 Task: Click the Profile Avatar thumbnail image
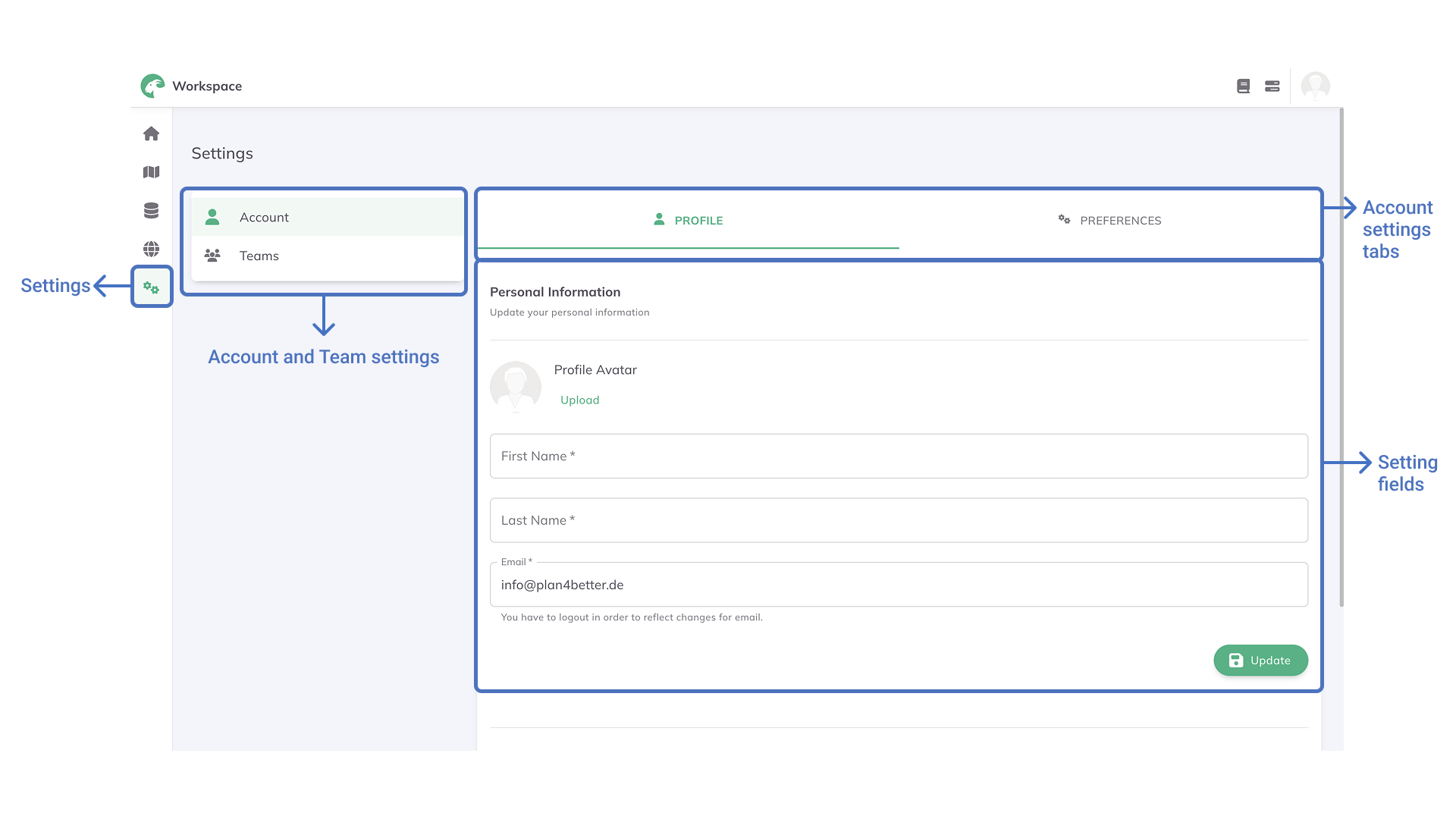pos(516,387)
